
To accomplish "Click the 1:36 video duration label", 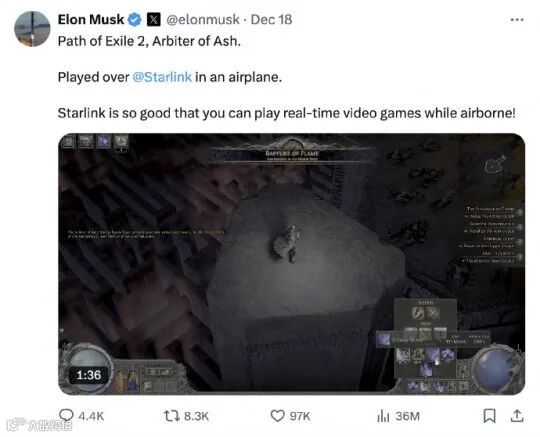I will click(x=89, y=375).
